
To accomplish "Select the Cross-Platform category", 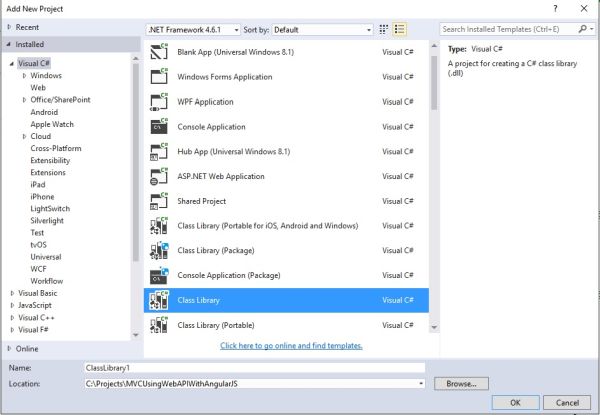I will point(55,148).
